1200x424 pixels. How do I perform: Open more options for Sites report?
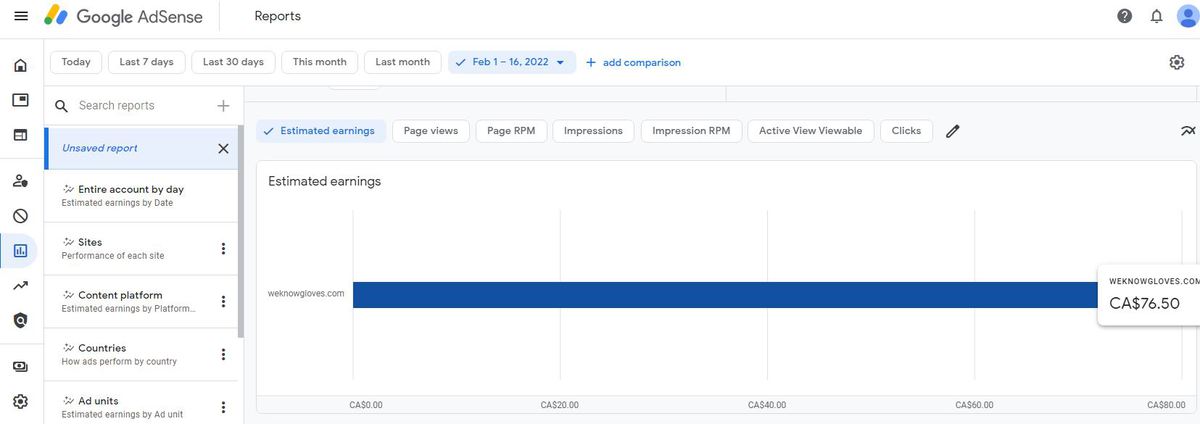[x=223, y=249]
